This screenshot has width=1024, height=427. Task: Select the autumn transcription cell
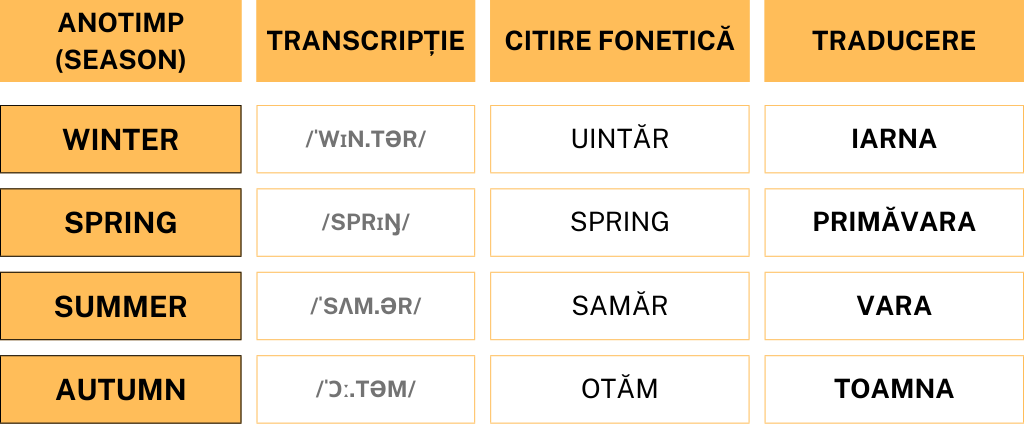365,389
